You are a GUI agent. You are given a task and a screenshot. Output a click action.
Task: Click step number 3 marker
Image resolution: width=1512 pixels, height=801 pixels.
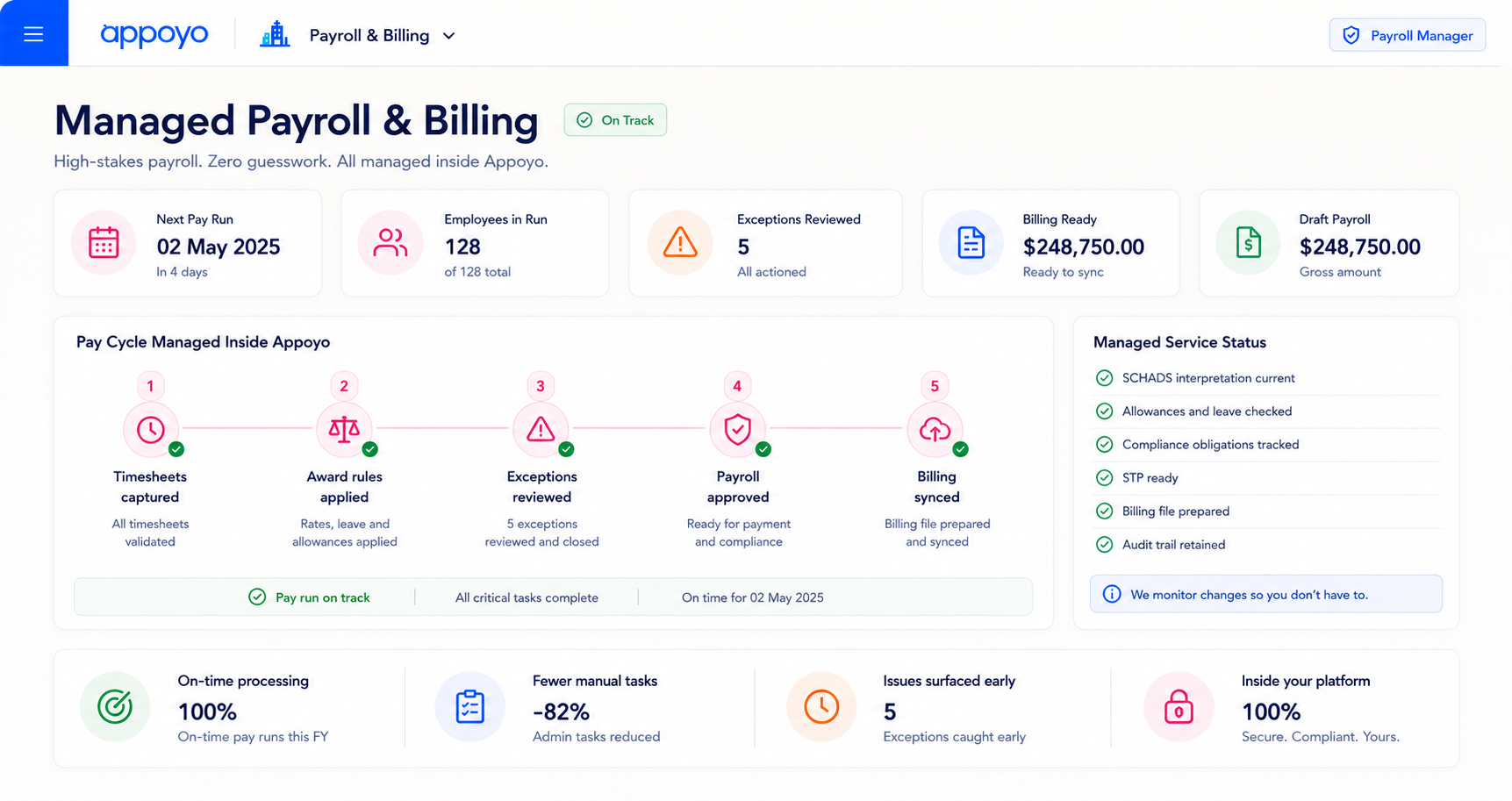click(x=541, y=386)
